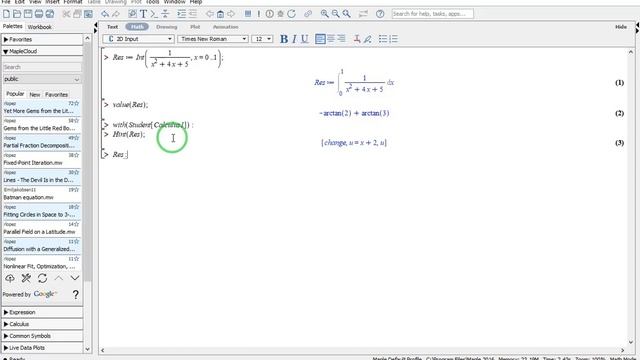Click the MapleCloud settings tools icon
Image resolution: width=640 pixels, height=360 pixels.
(26, 278)
